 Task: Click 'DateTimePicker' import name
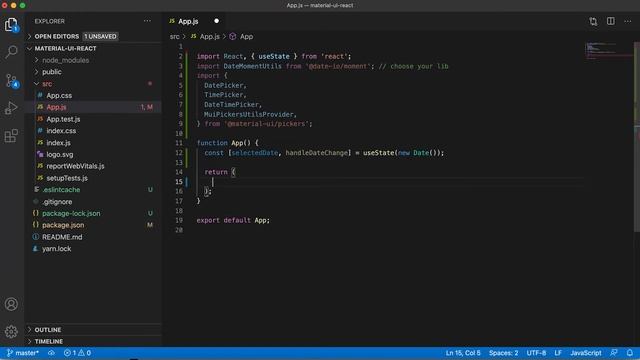tap(231, 104)
